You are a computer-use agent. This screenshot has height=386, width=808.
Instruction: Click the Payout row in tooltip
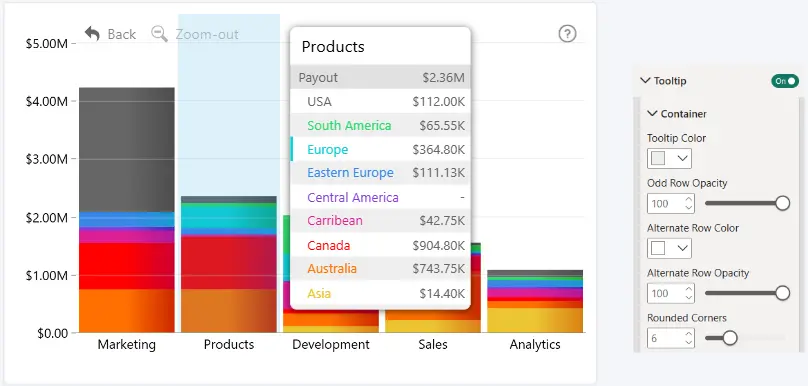380,77
